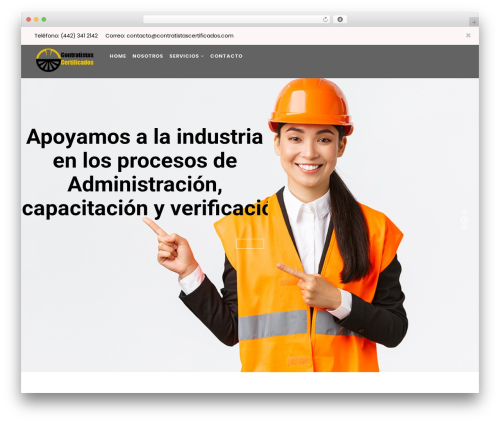Dismiss the top contact bar with the X

click(x=468, y=35)
